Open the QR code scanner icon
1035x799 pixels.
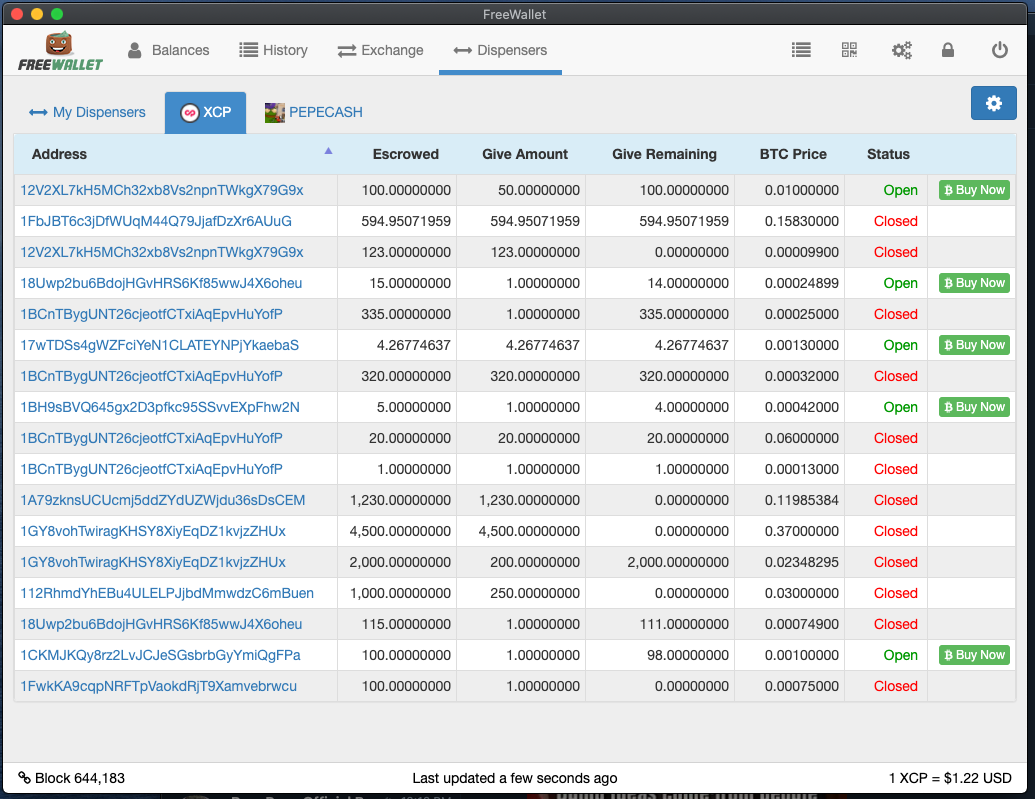(850, 50)
